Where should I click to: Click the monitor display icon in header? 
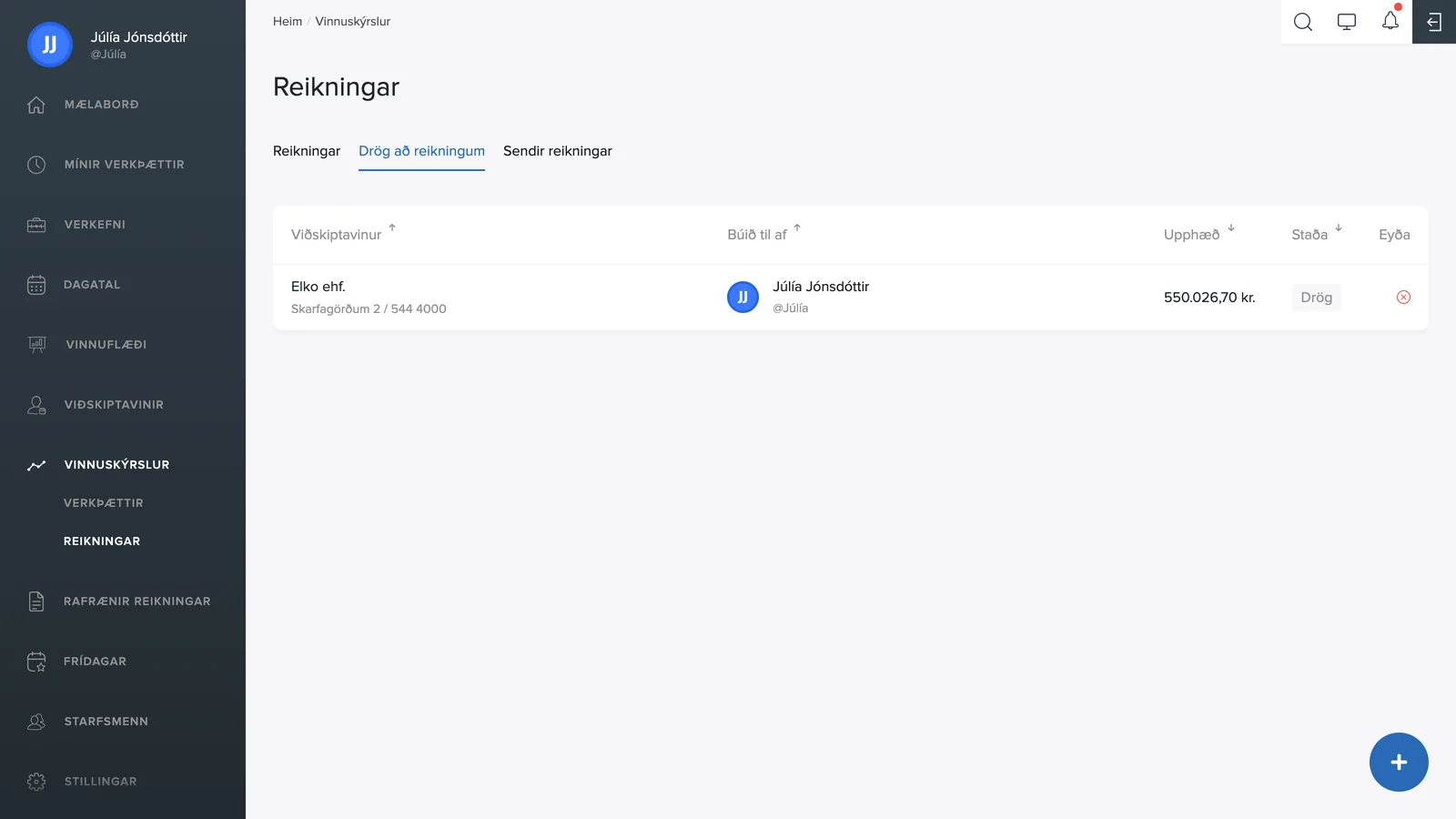1347,22
